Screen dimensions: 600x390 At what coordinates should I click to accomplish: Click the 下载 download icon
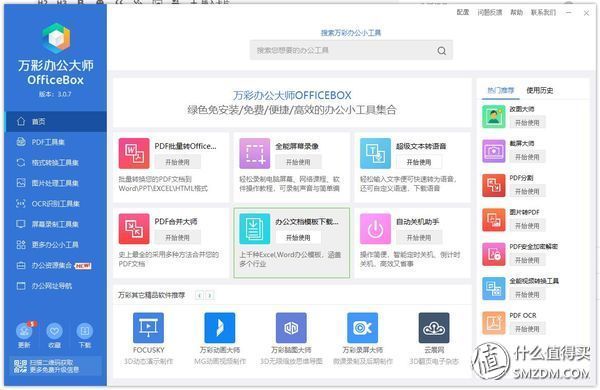pyautogui.click(x=85, y=331)
